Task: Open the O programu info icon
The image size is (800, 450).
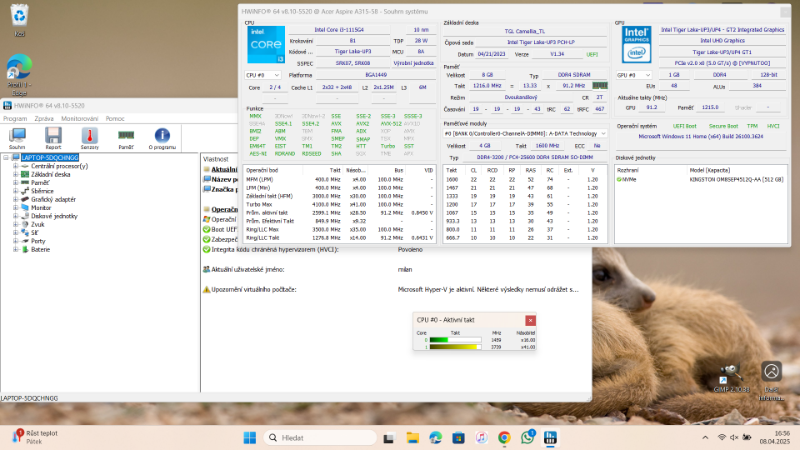Action: tap(162, 138)
